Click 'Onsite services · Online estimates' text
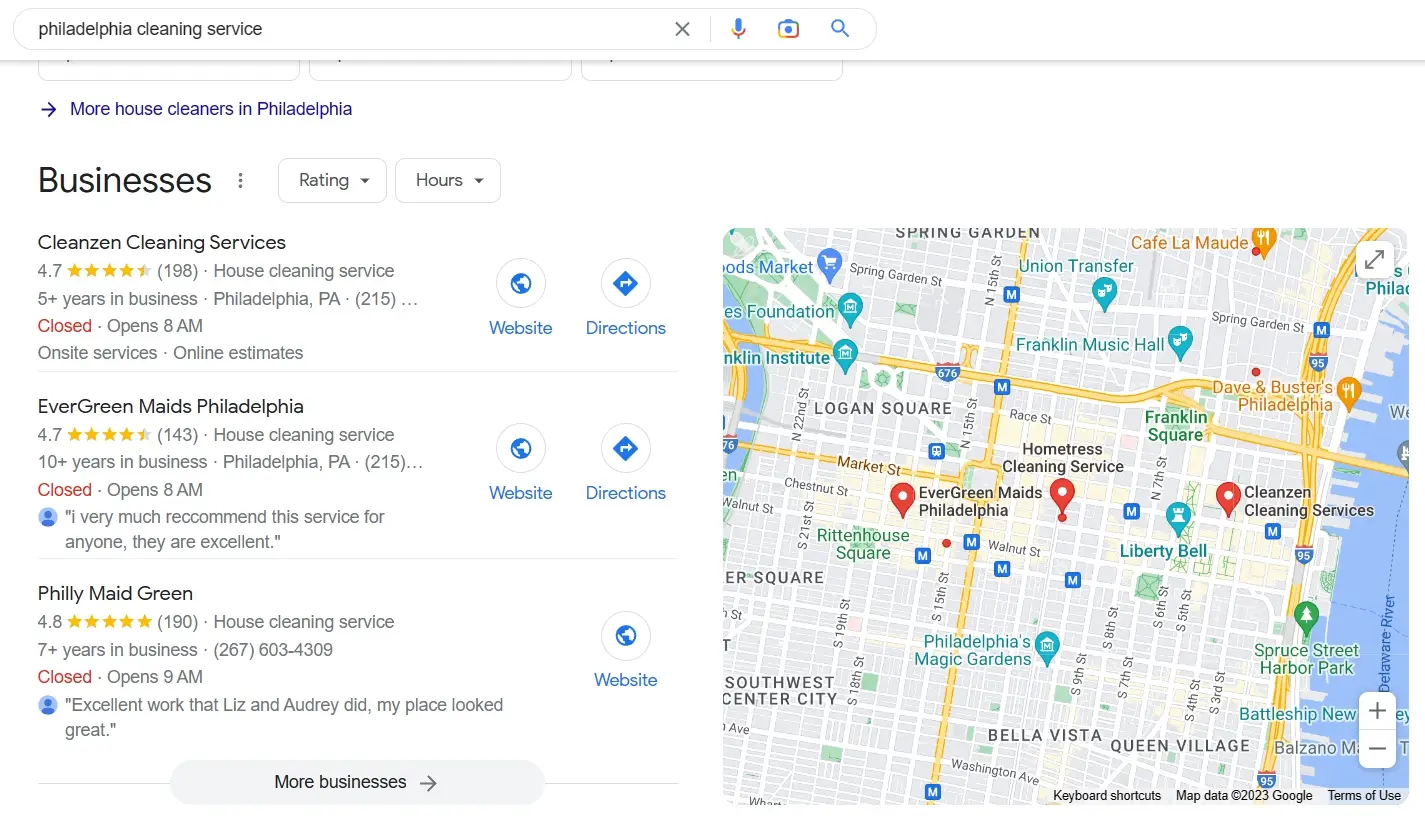Viewport: 1425px width, 831px height. pyautogui.click(x=171, y=353)
